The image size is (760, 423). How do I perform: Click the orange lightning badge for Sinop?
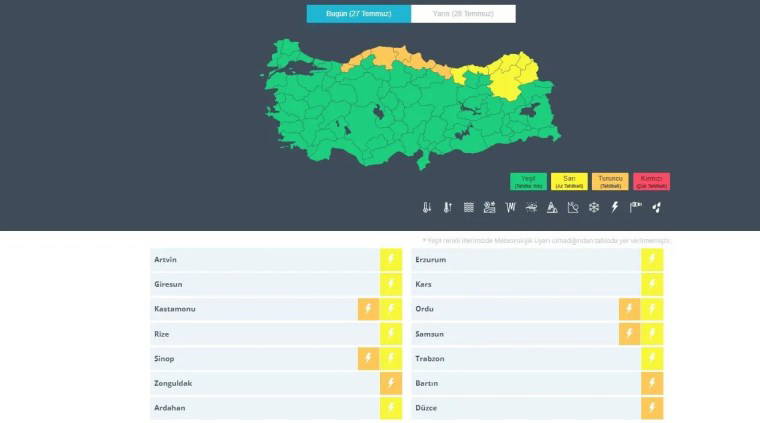(368, 358)
